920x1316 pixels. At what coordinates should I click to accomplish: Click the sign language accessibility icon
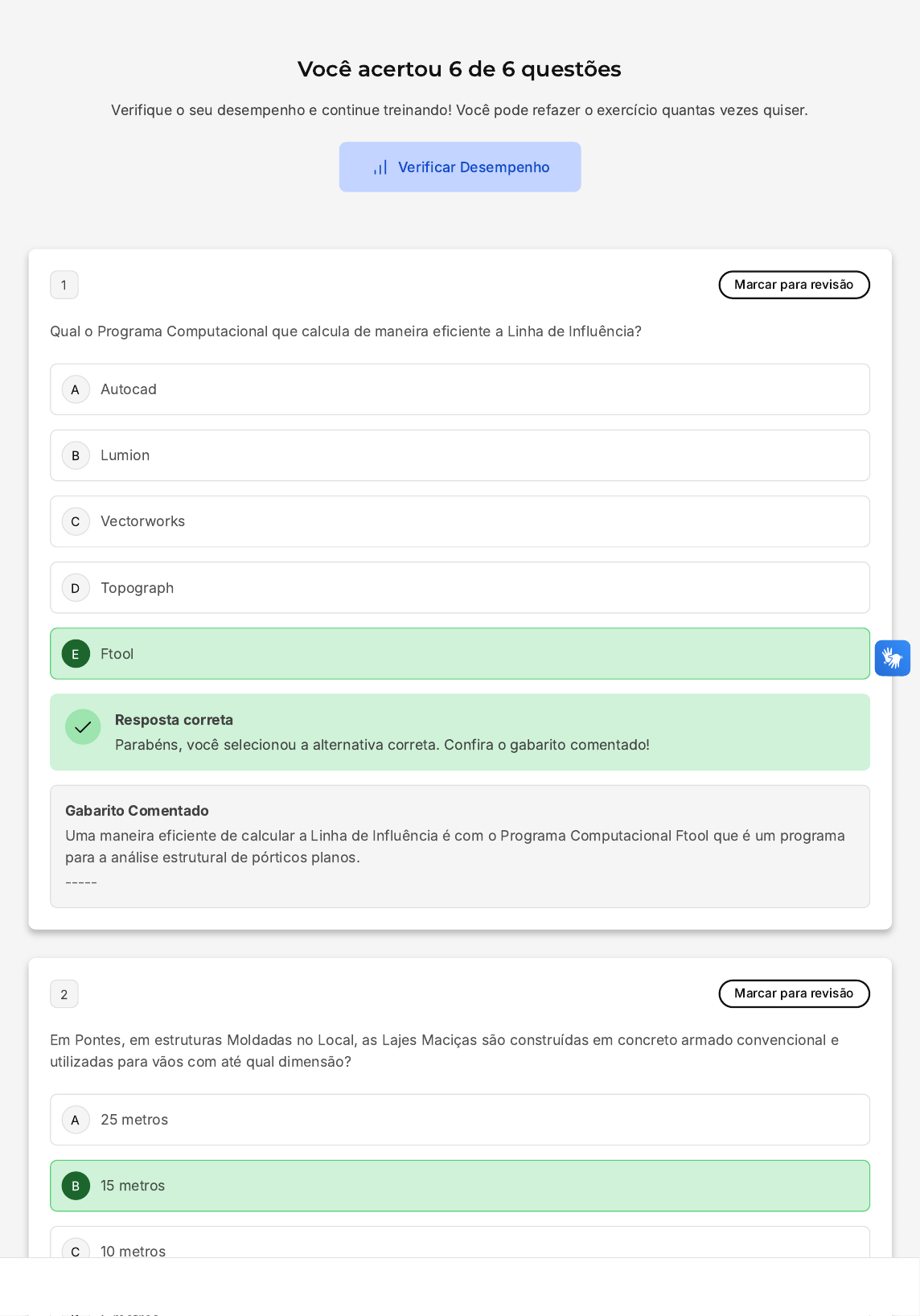(x=892, y=658)
